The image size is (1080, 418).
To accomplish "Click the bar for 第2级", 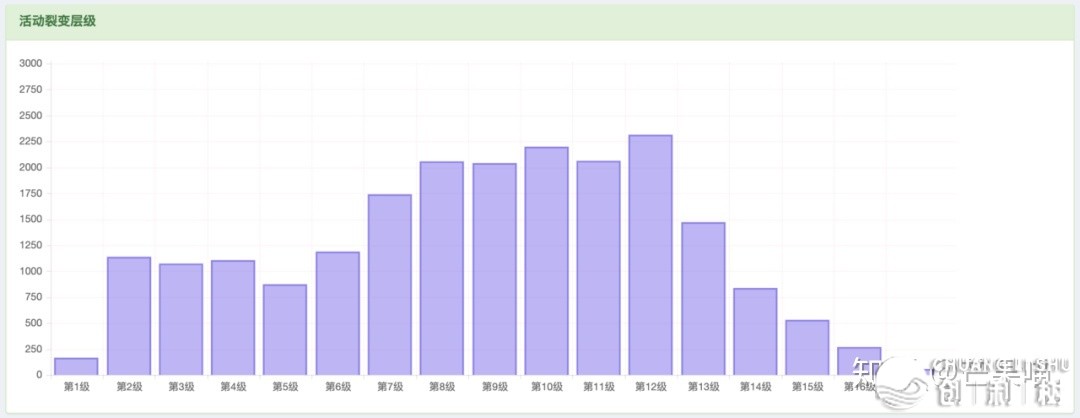I will [x=129, y=316].
